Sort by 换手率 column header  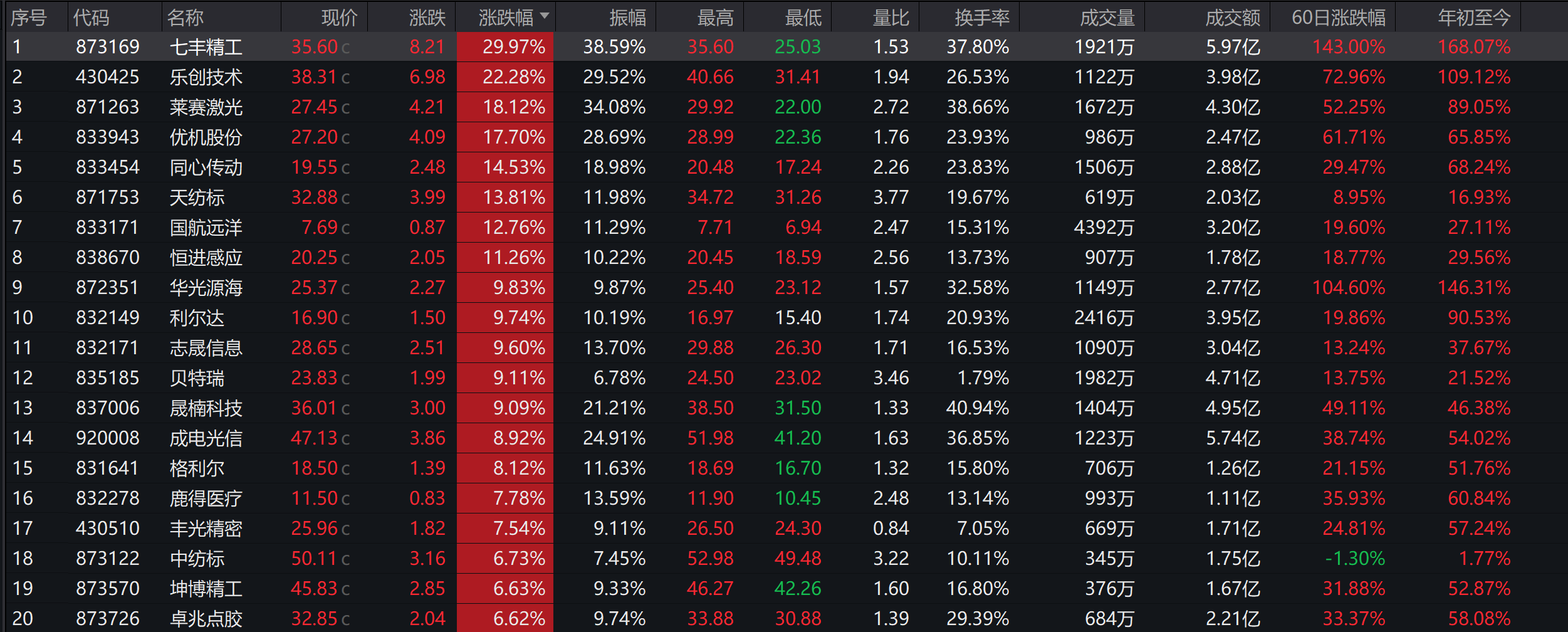pos(983,18)
